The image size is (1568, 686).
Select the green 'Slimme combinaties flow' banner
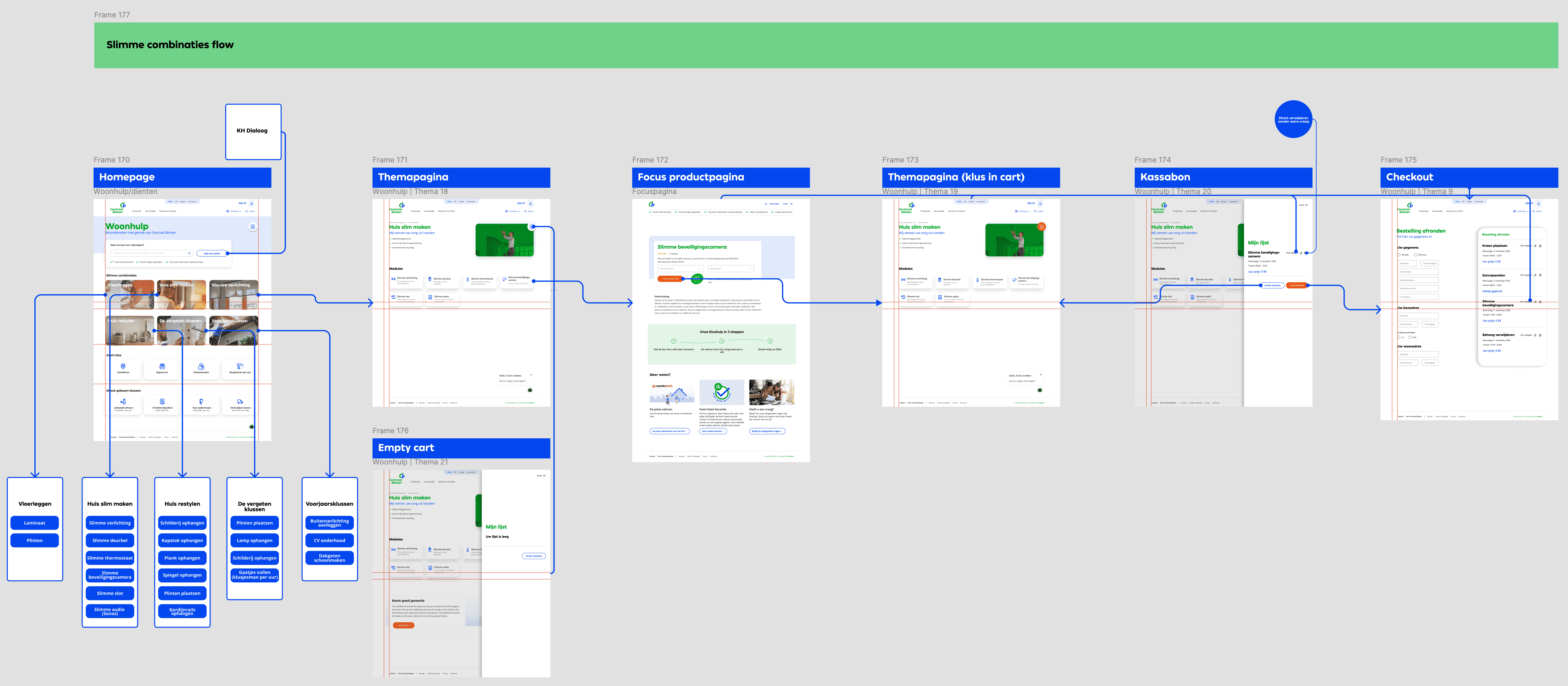(825, 45)
